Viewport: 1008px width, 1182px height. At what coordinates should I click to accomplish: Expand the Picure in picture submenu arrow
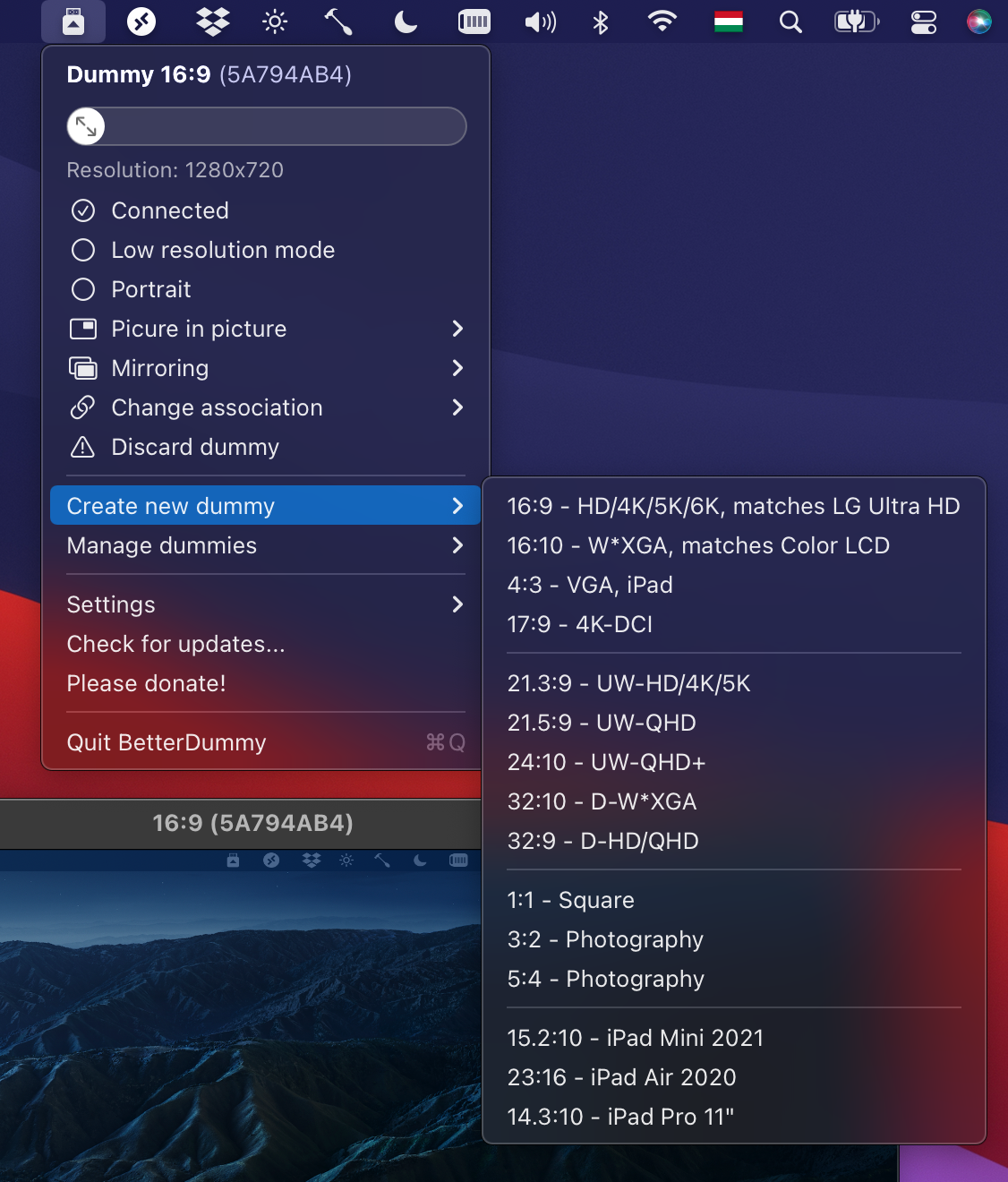click(457, 329)
